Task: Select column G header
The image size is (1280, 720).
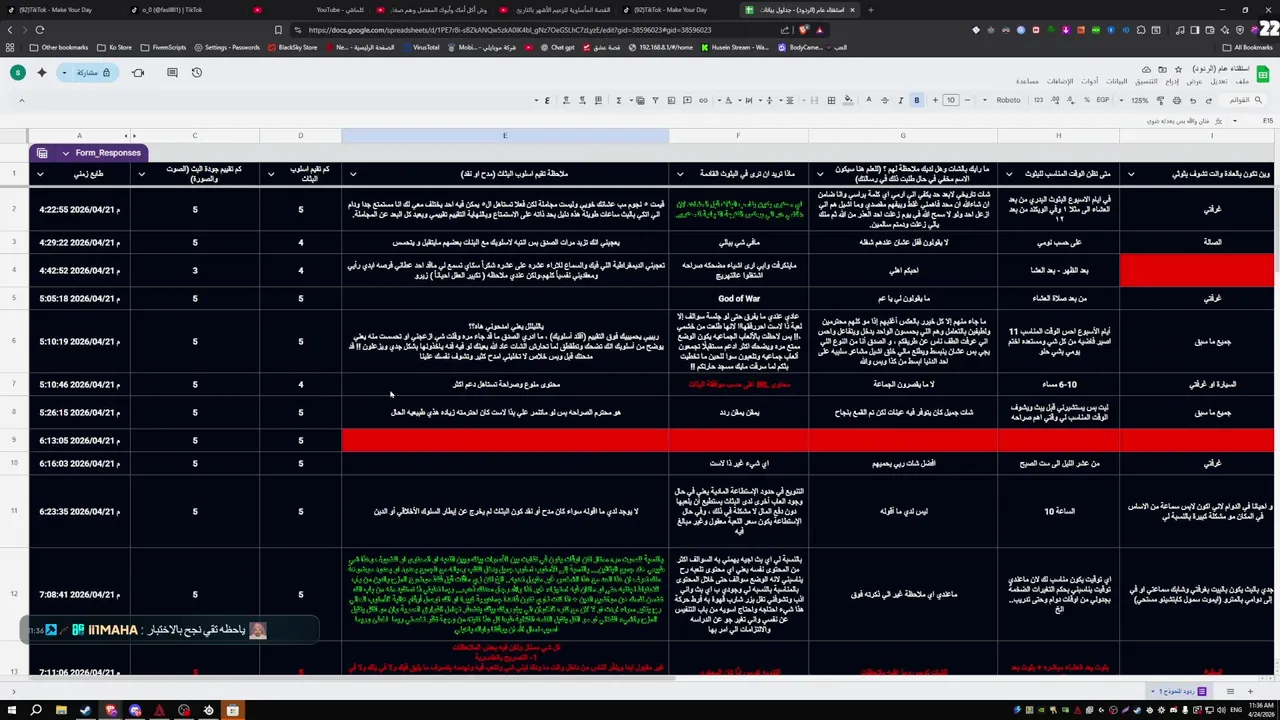Action: (x=903, y=135)
